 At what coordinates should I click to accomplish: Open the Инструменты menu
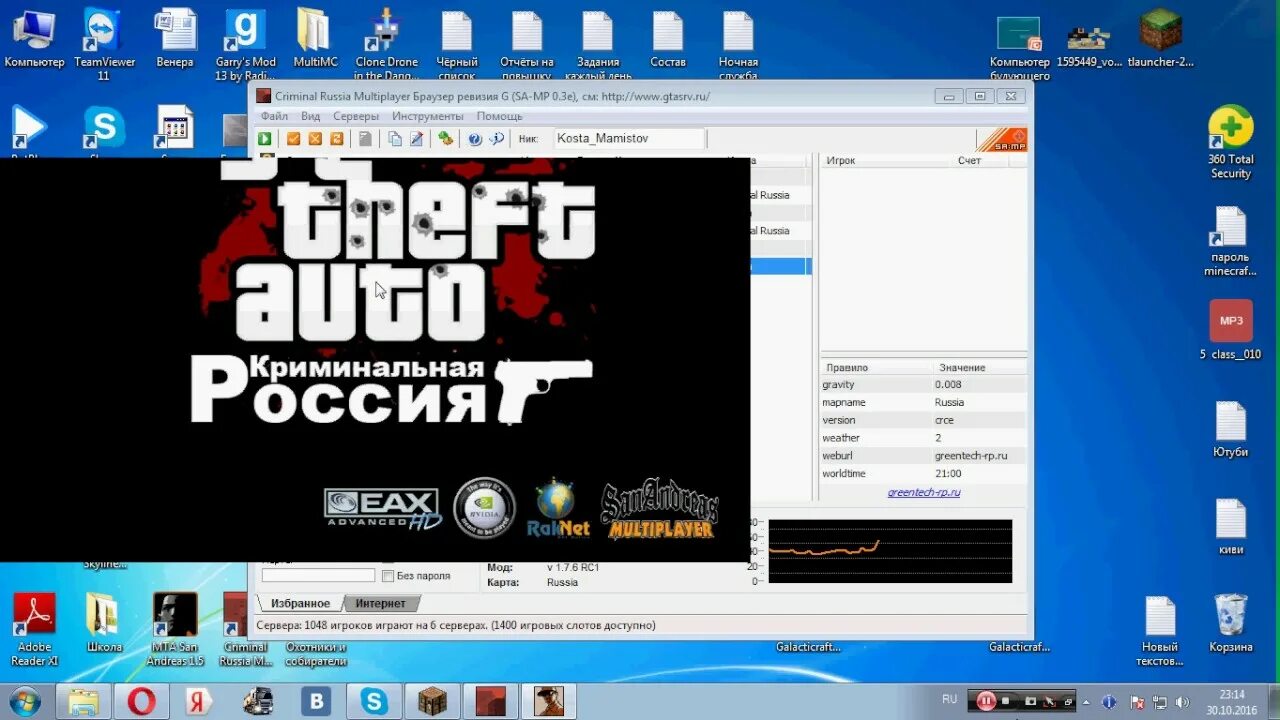pos(428,116)
